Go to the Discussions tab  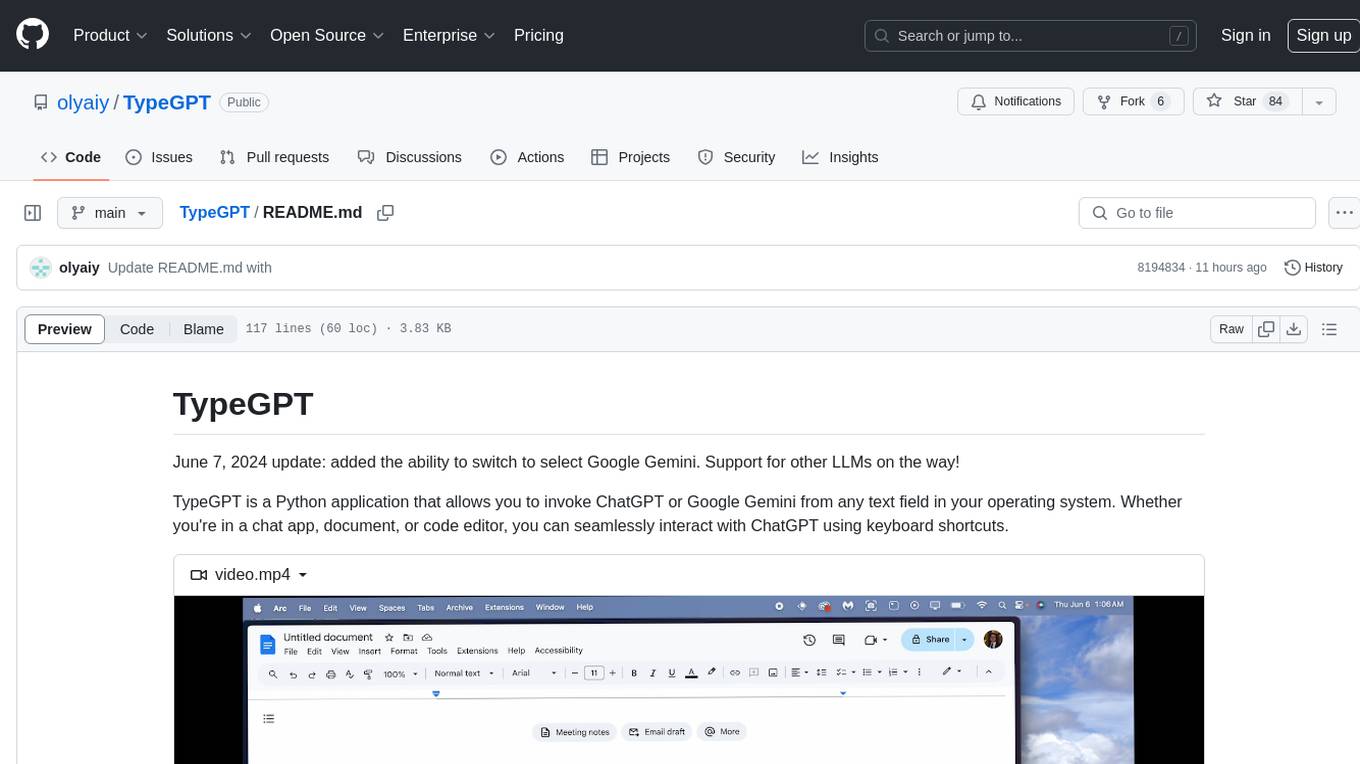coord(409,157)
